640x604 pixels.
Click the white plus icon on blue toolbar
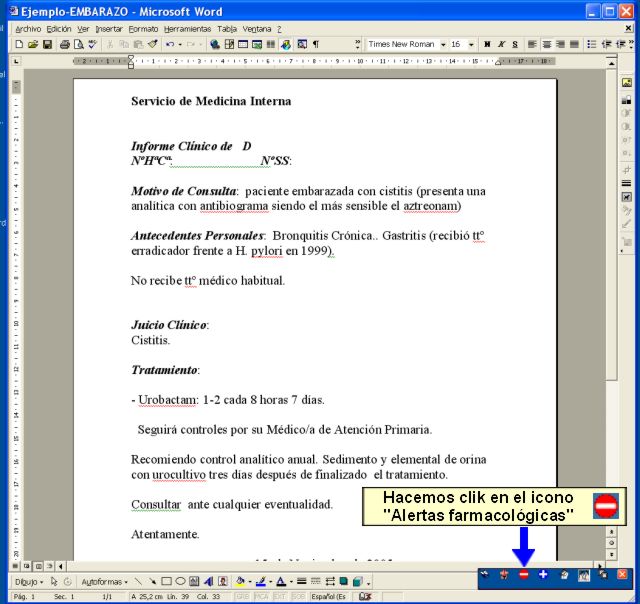(x=543, y=575)
